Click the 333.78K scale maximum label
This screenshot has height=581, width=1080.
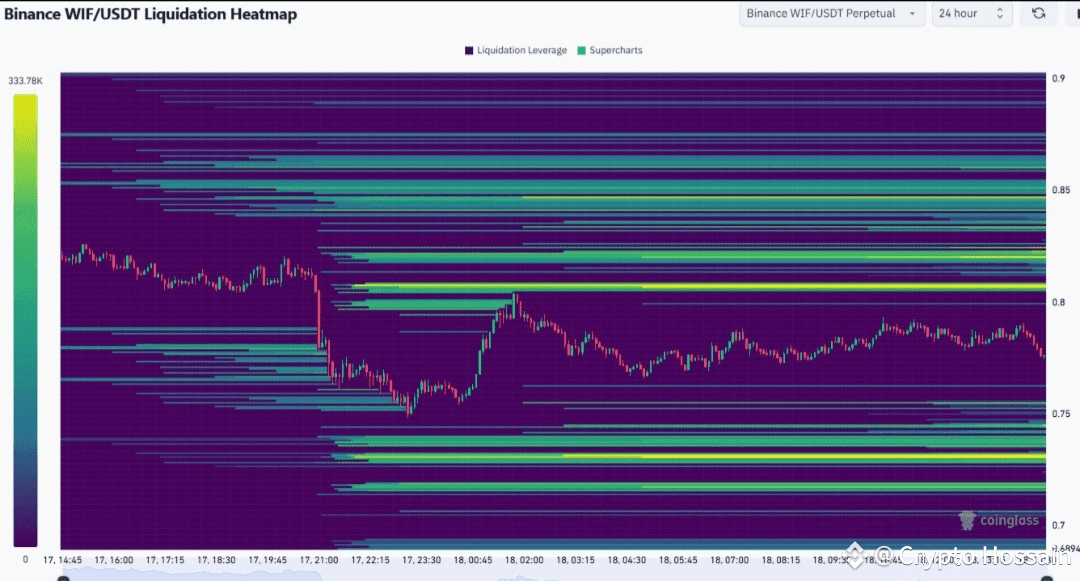pyautogui.click(x=25, y=81)
